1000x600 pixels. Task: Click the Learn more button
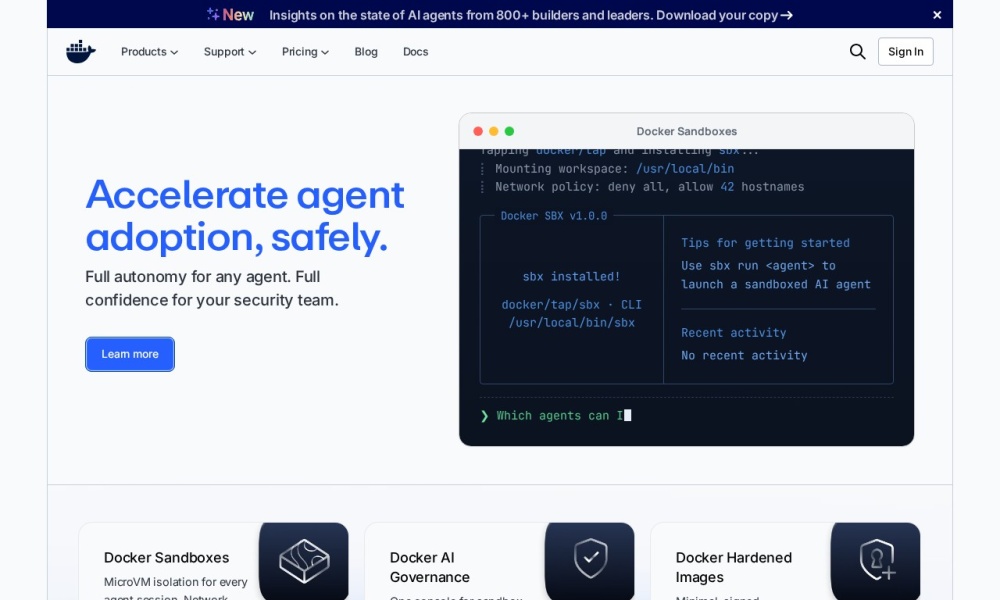click(x=130, y=354)
